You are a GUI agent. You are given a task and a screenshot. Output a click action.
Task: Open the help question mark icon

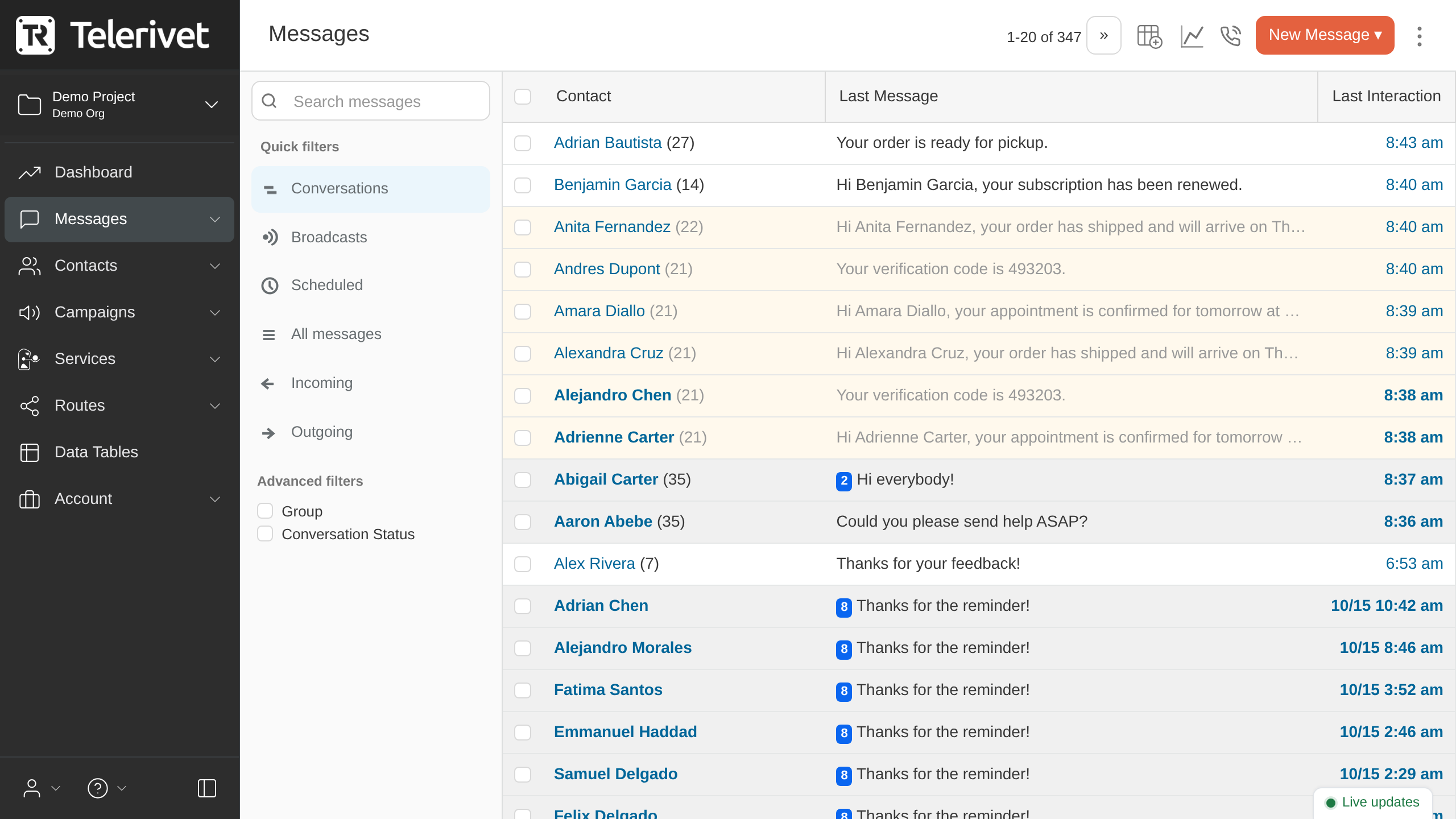click(x=98, y=788)
